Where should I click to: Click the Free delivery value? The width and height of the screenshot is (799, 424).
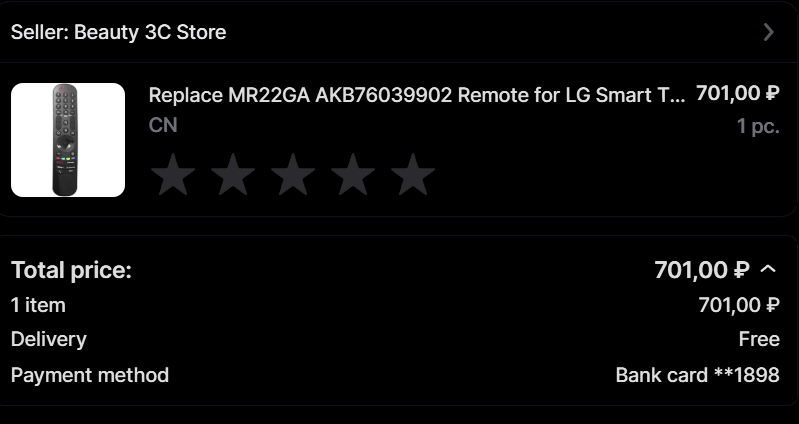coord(759,339)
